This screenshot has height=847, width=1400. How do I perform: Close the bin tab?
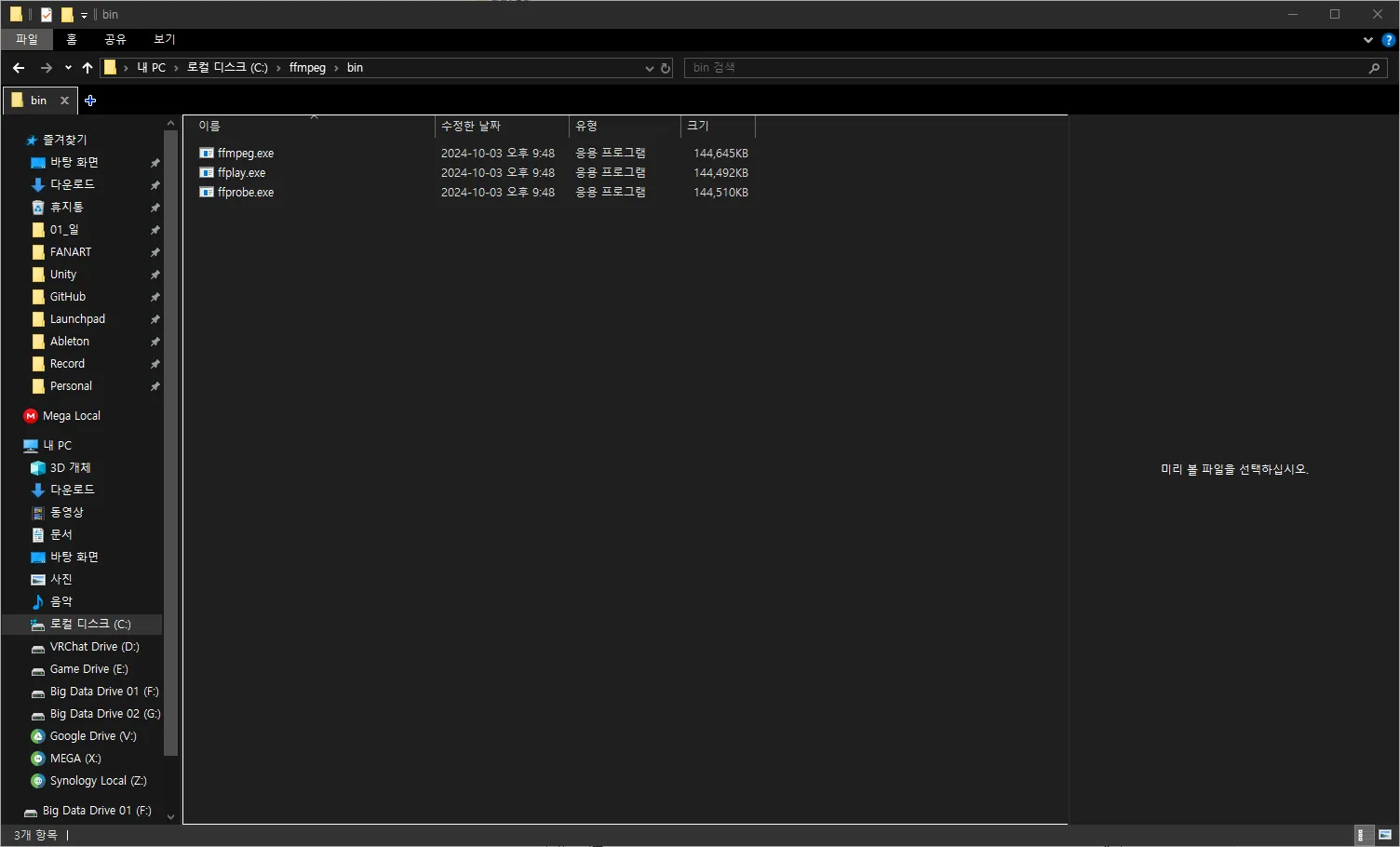coord(64,101)
